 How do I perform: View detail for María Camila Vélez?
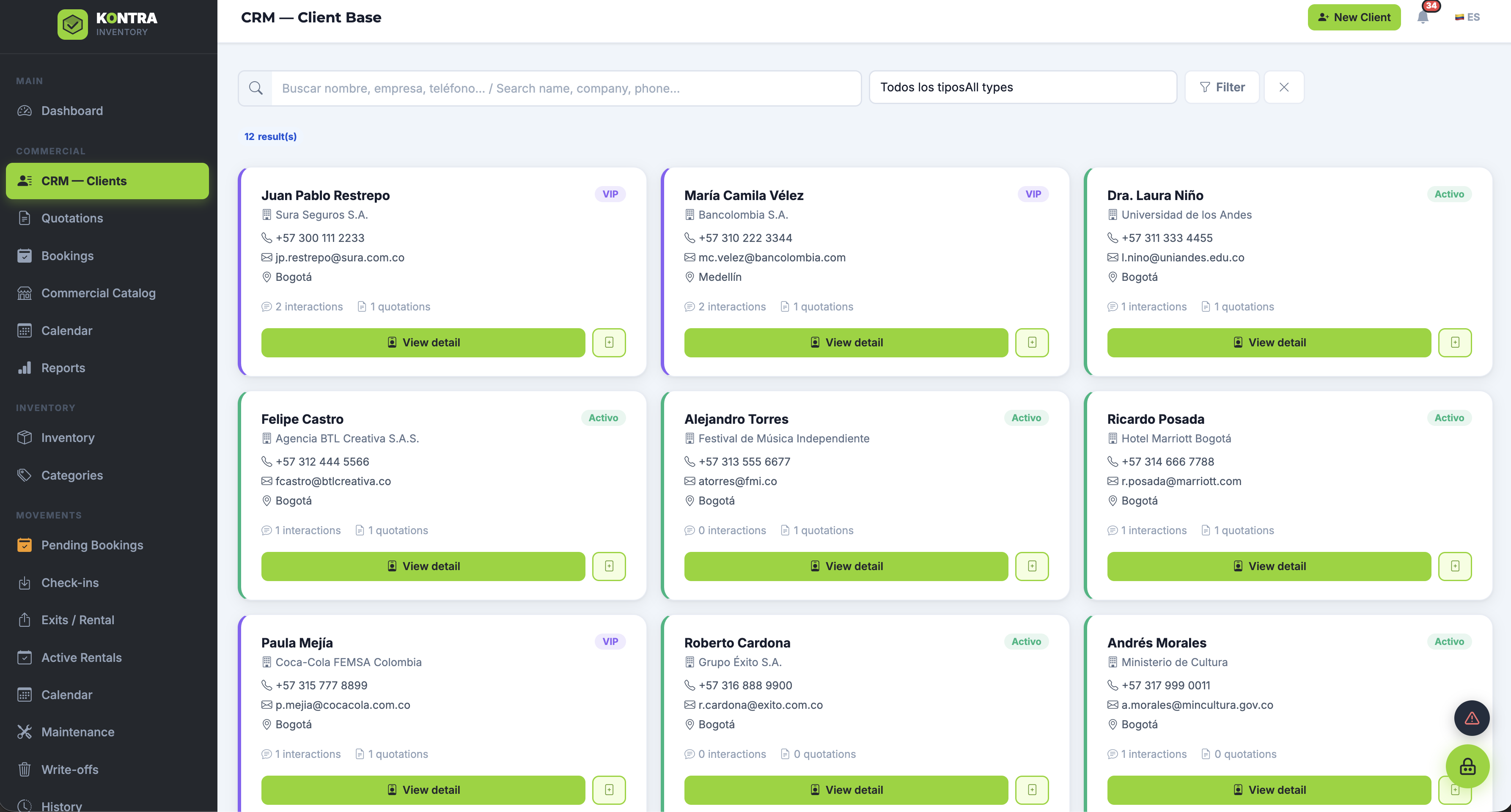846,343
